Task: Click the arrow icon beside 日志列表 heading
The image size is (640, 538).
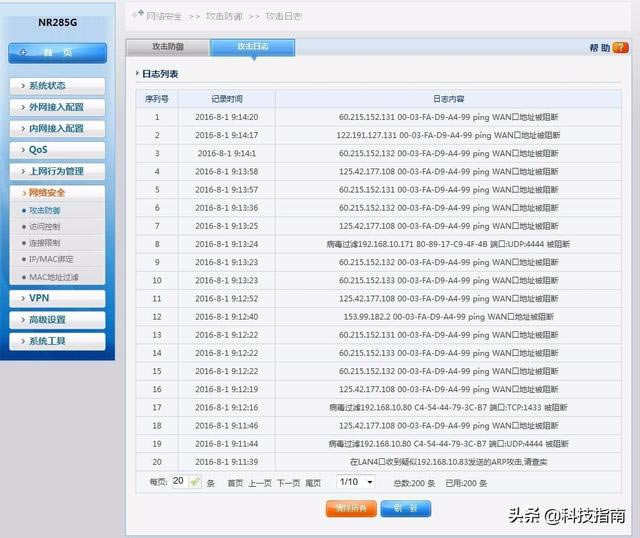Action: [138, 74]
